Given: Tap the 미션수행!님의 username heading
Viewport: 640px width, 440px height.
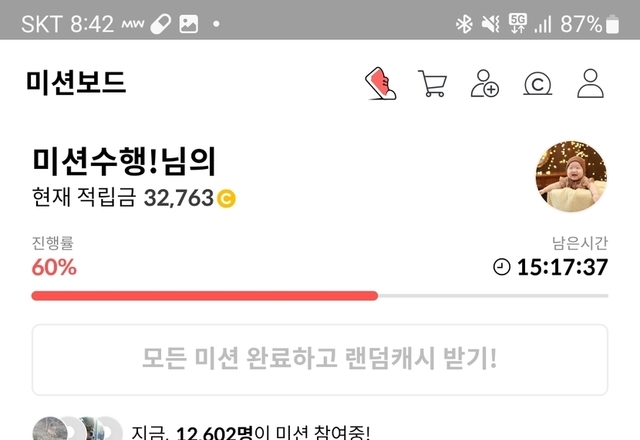Looking at the screenshot, I should click(x=124, y=162).
